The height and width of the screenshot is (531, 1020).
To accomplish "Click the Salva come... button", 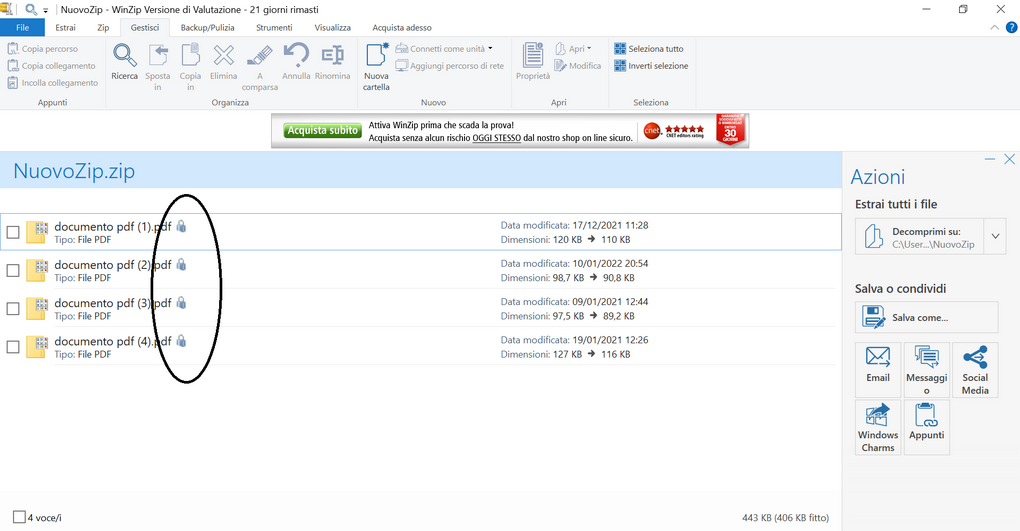I will 926,318.
